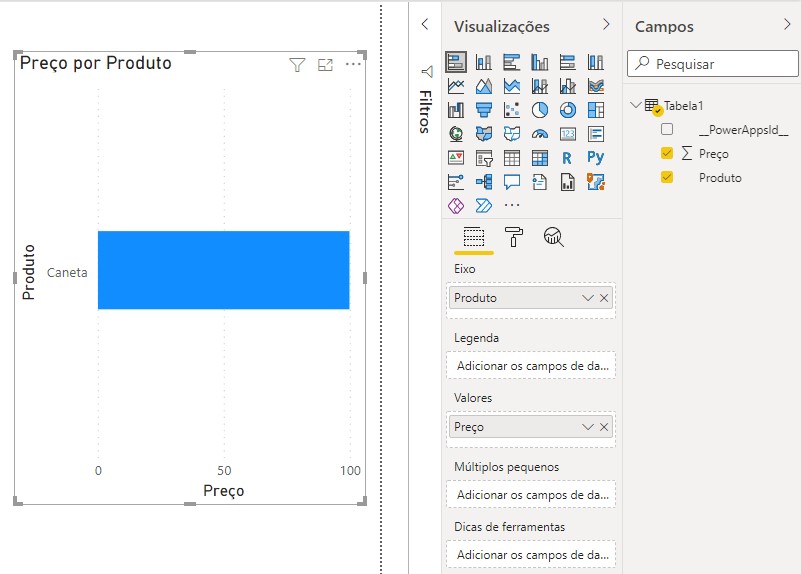Screen dimensions: 801x574
Task: Collapse the Tabela1 table node
Action: click(636, 105)
